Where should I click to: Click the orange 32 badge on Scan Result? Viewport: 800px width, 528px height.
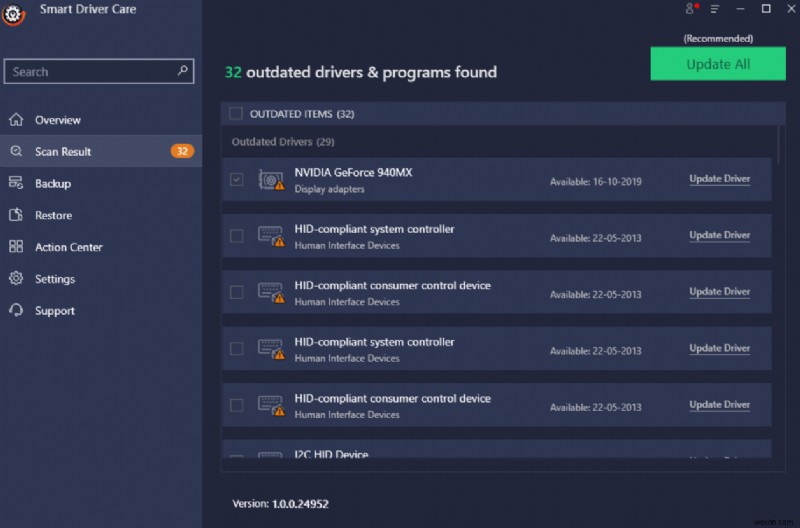pos(182,151)
